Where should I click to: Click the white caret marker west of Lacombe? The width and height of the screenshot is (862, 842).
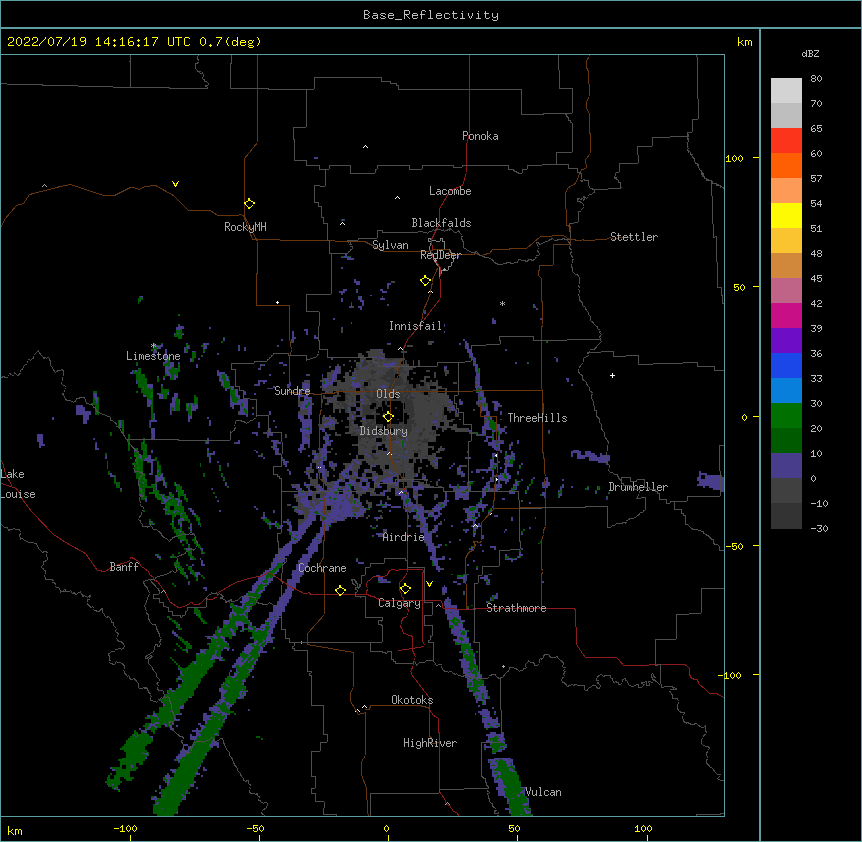[397, 198]
